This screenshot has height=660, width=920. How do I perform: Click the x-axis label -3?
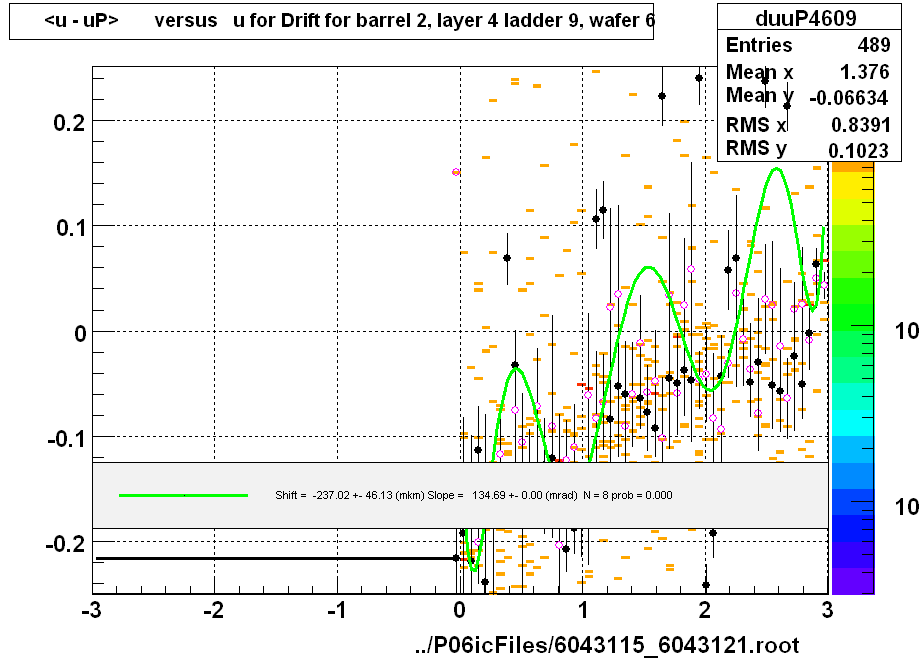91,610
